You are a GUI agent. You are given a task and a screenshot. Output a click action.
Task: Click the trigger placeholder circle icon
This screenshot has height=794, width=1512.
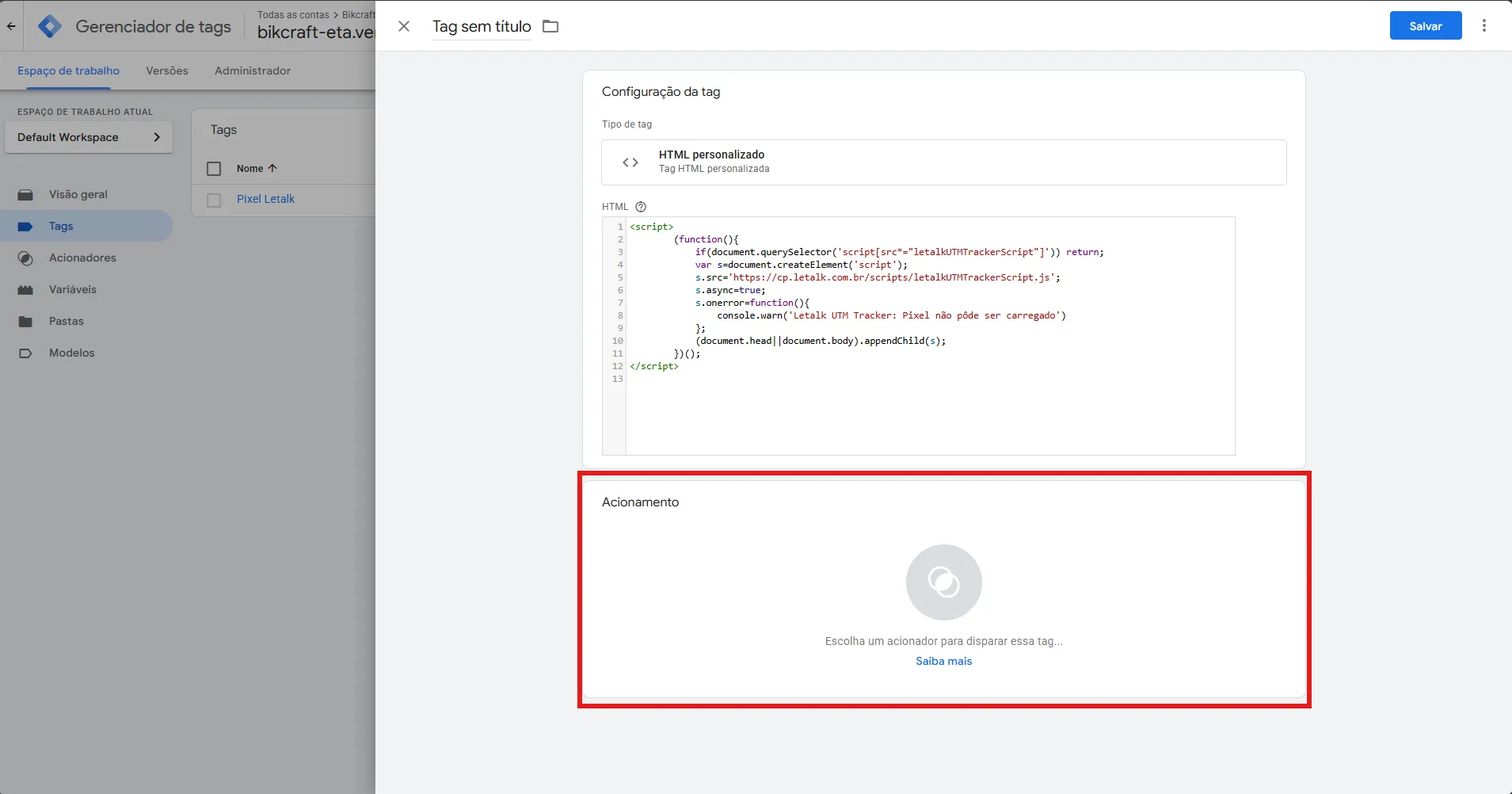[944, 582]
